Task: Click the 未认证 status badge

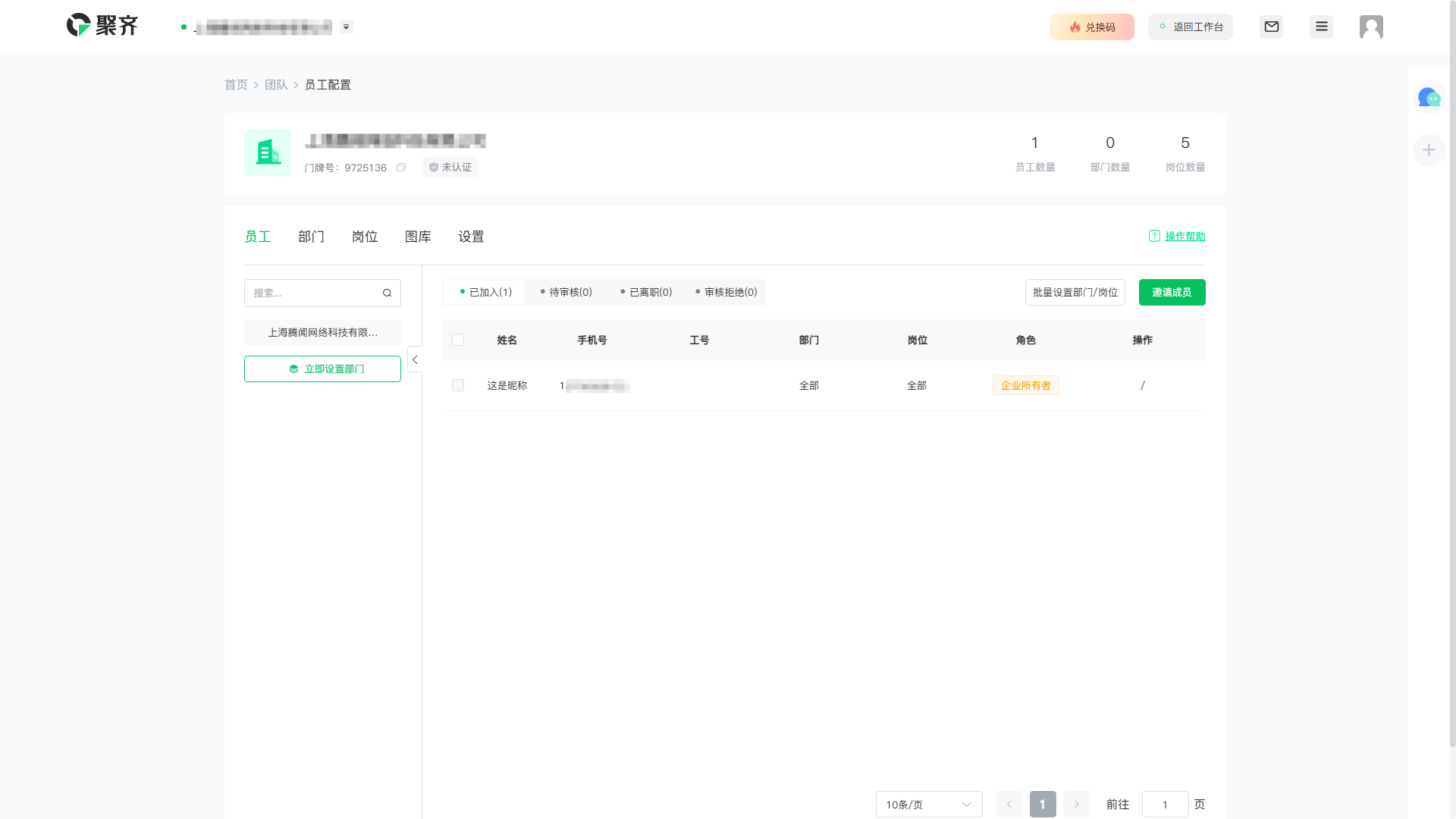Action: 450,168
